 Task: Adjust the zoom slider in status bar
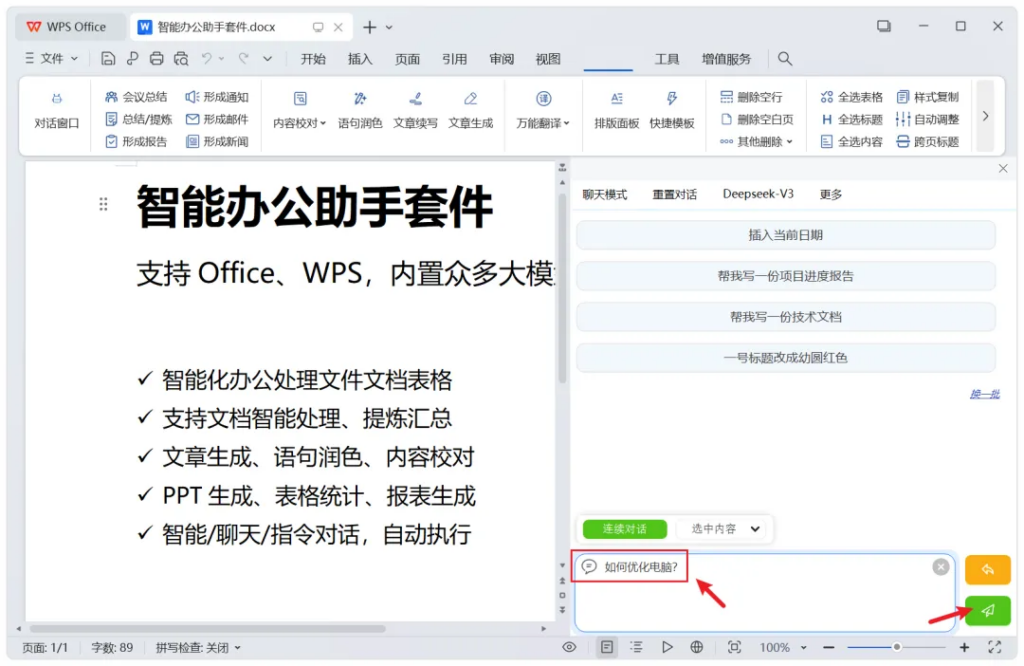click(897, 647)
